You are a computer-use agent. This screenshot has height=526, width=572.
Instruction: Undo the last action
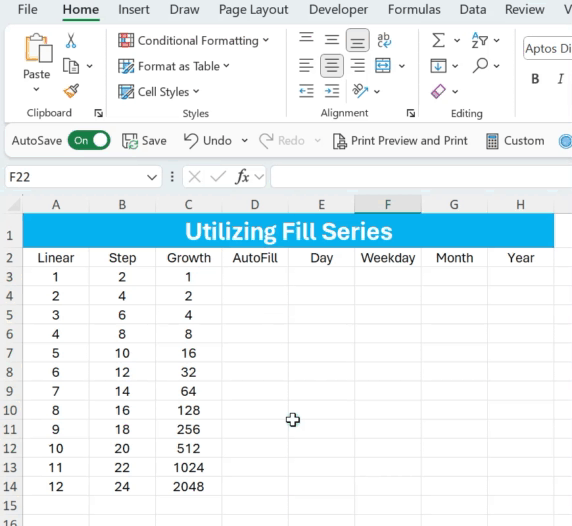tap(208, 141)
